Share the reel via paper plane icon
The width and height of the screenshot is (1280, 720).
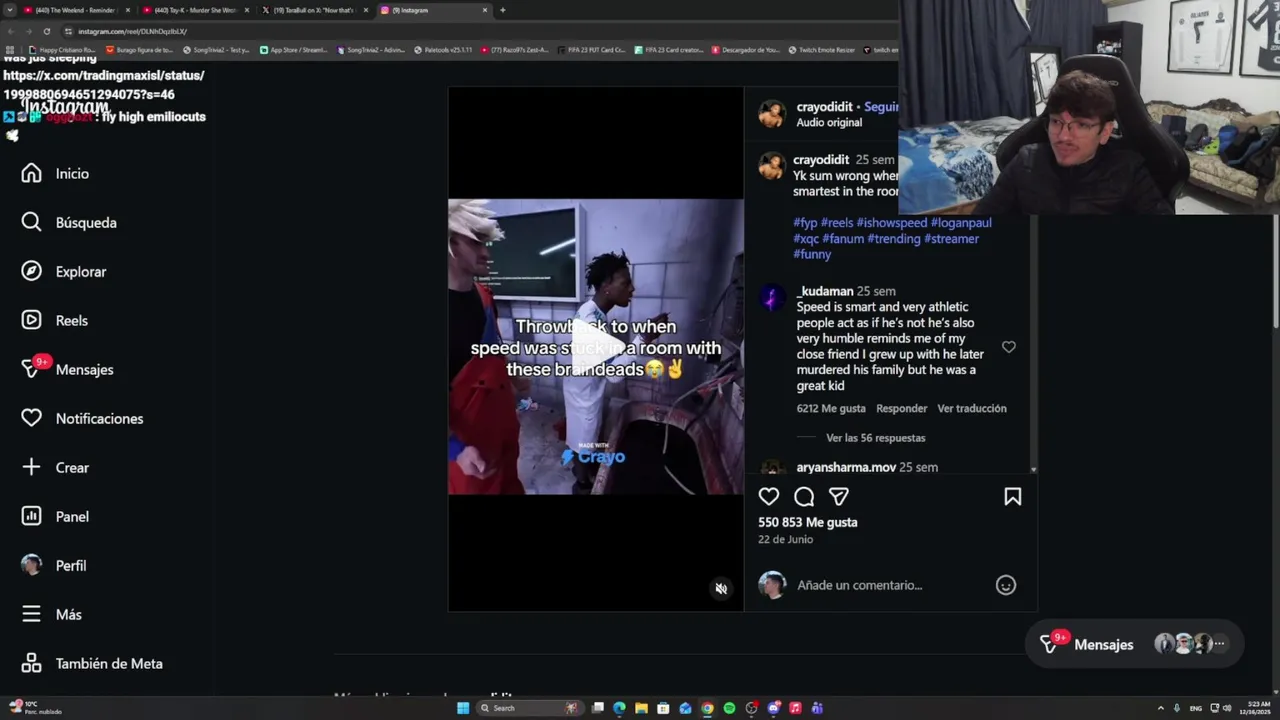pos(839,496)
